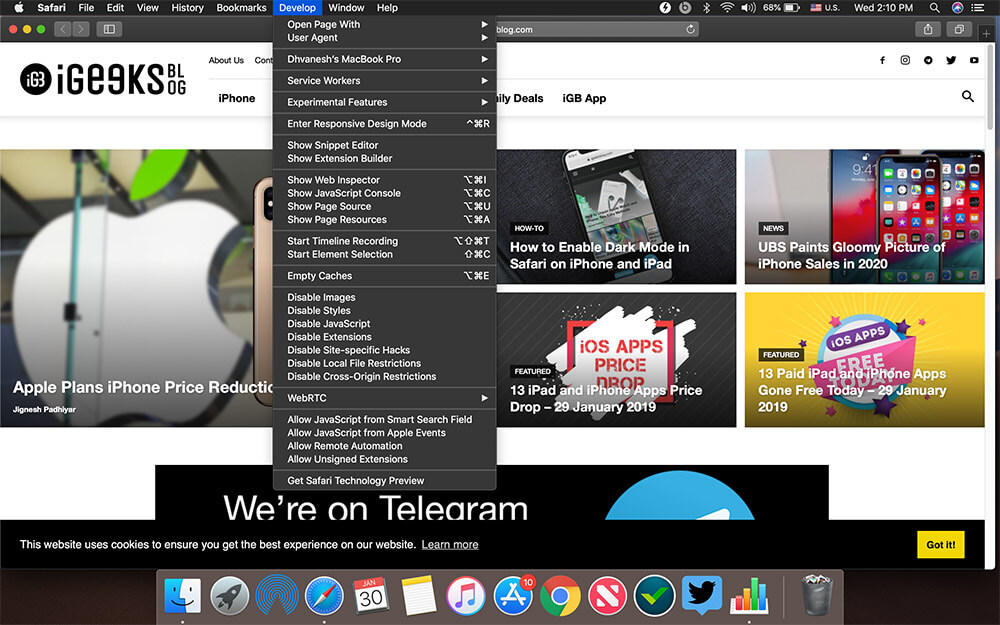Image resolution: width=1000 pixels, height=625 pixels.
Task: Open Apple News icon in the Dock
Action: pos(607,596)
